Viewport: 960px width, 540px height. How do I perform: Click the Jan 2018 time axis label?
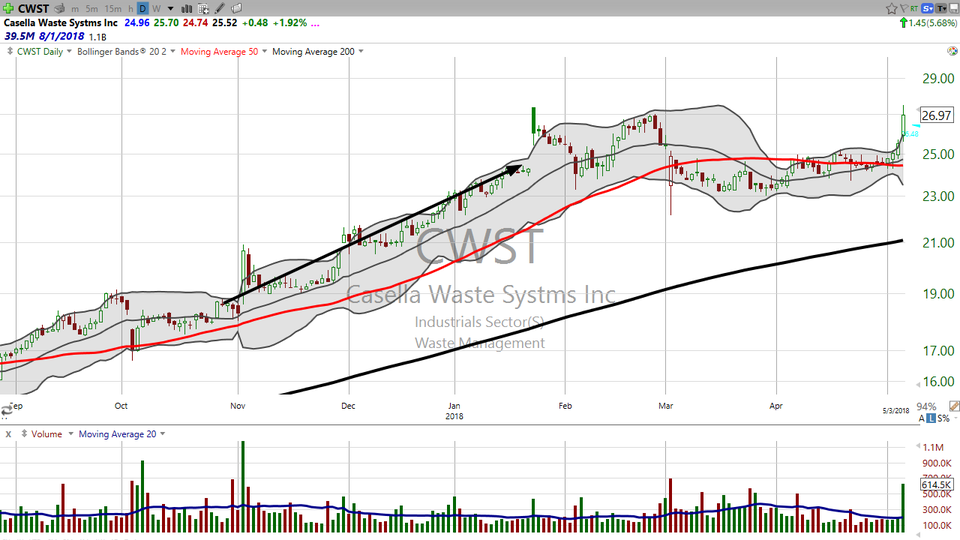tap(454, 411)
